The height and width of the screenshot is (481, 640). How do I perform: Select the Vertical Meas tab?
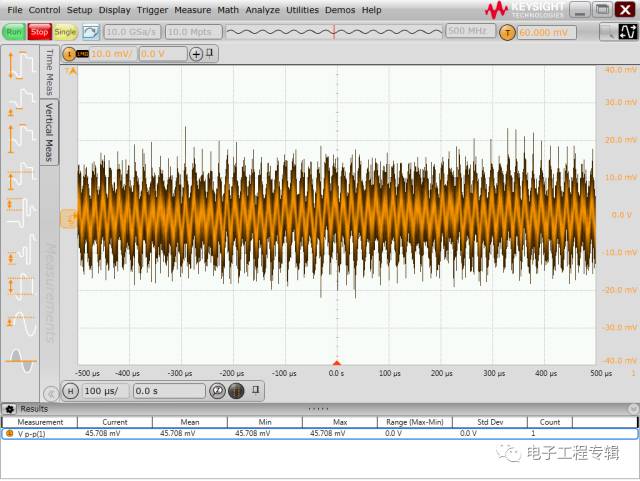click(48, 131)
